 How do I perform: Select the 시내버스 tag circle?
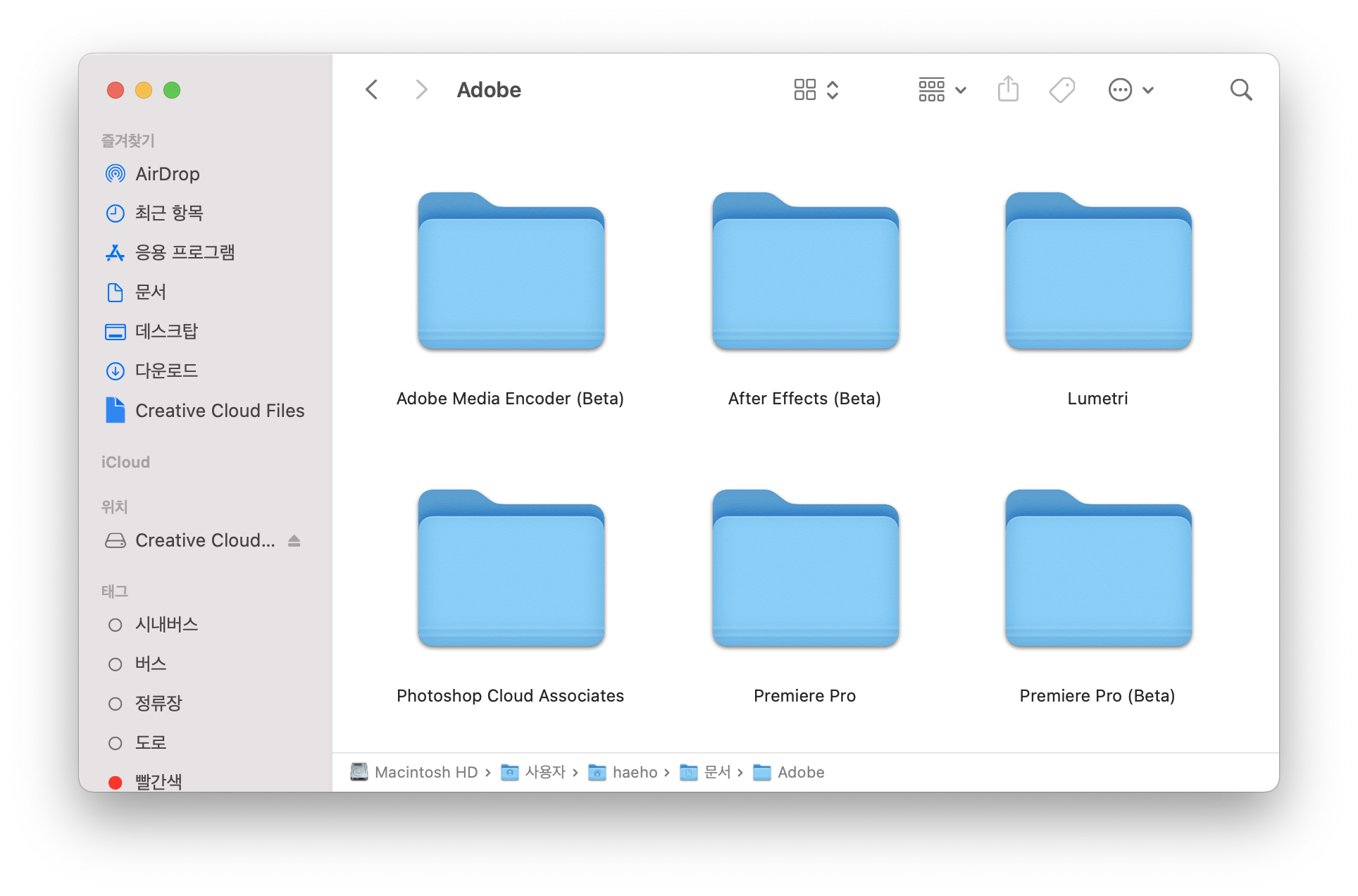(x=116, y=625)
